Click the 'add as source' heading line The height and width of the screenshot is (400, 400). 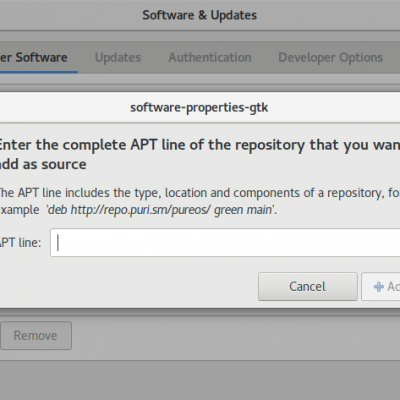tap(43, 164)
